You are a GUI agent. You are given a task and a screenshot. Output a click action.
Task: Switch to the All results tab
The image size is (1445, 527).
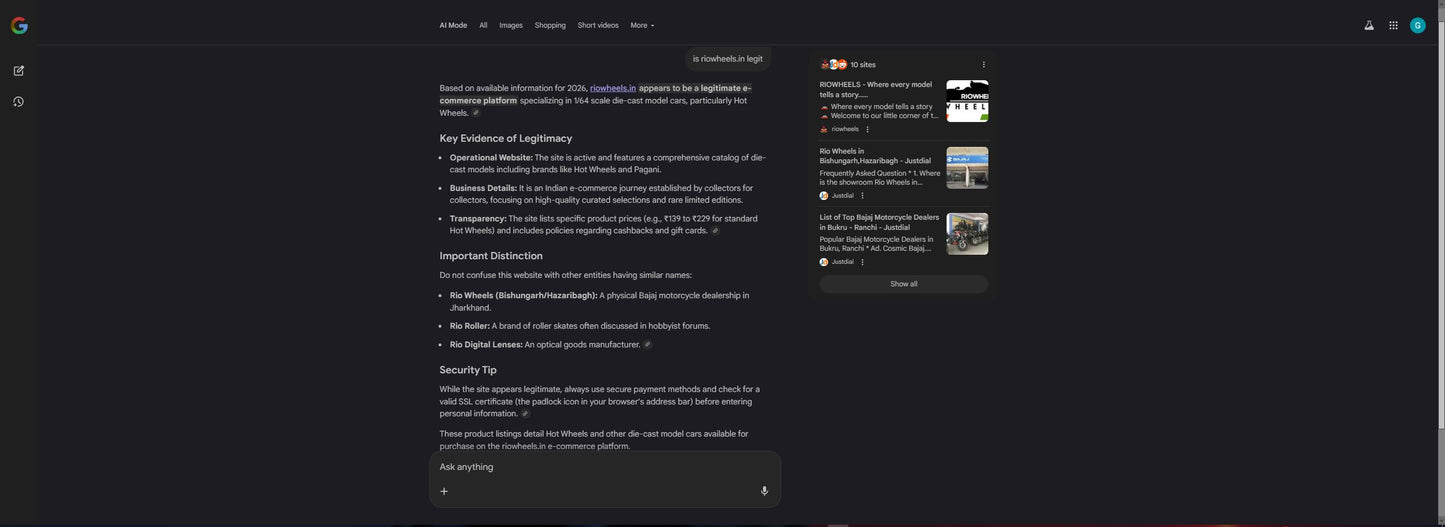pos(483,25)
